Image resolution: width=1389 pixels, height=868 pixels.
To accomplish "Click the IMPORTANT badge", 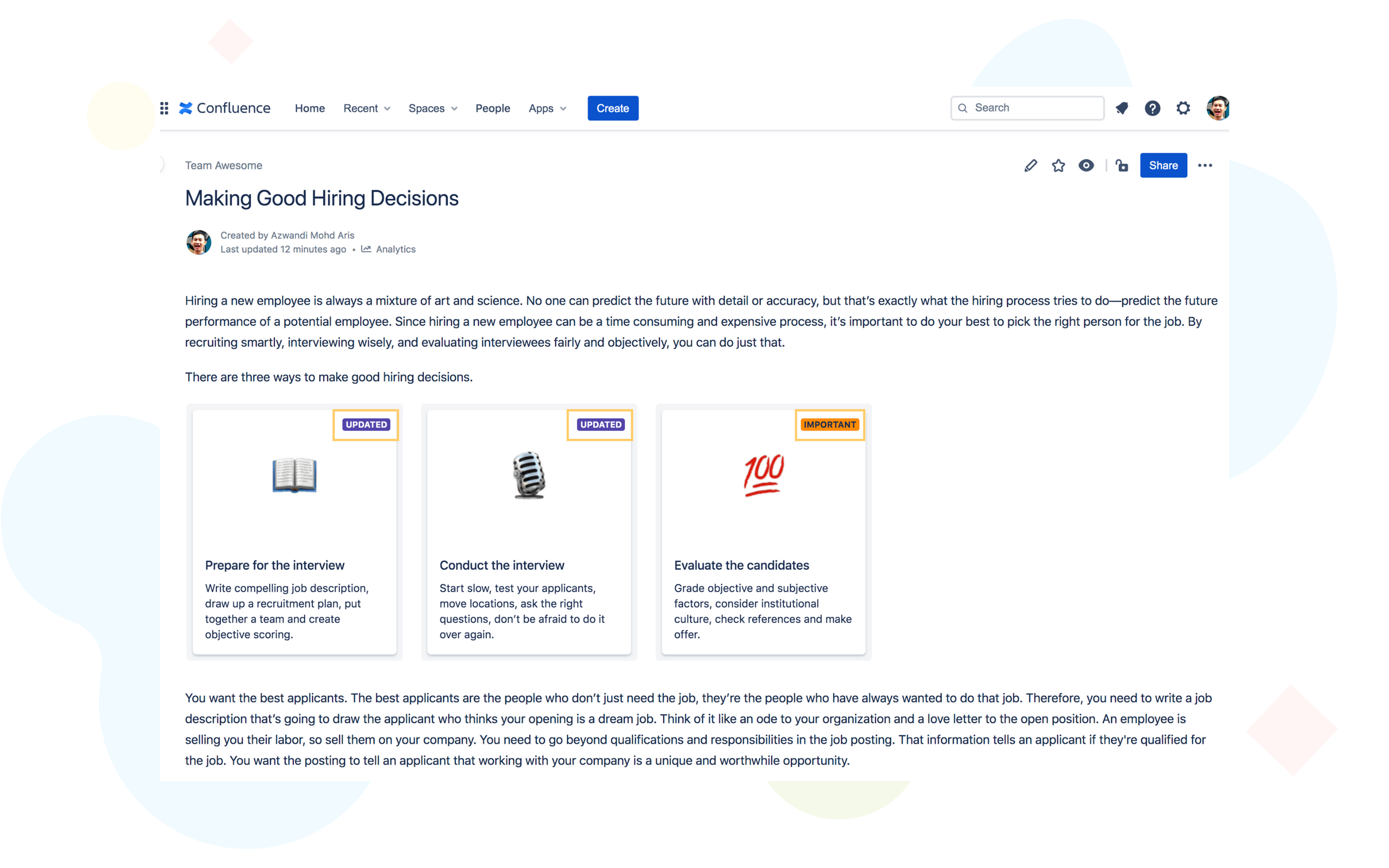I will click(x=830, y=424).
